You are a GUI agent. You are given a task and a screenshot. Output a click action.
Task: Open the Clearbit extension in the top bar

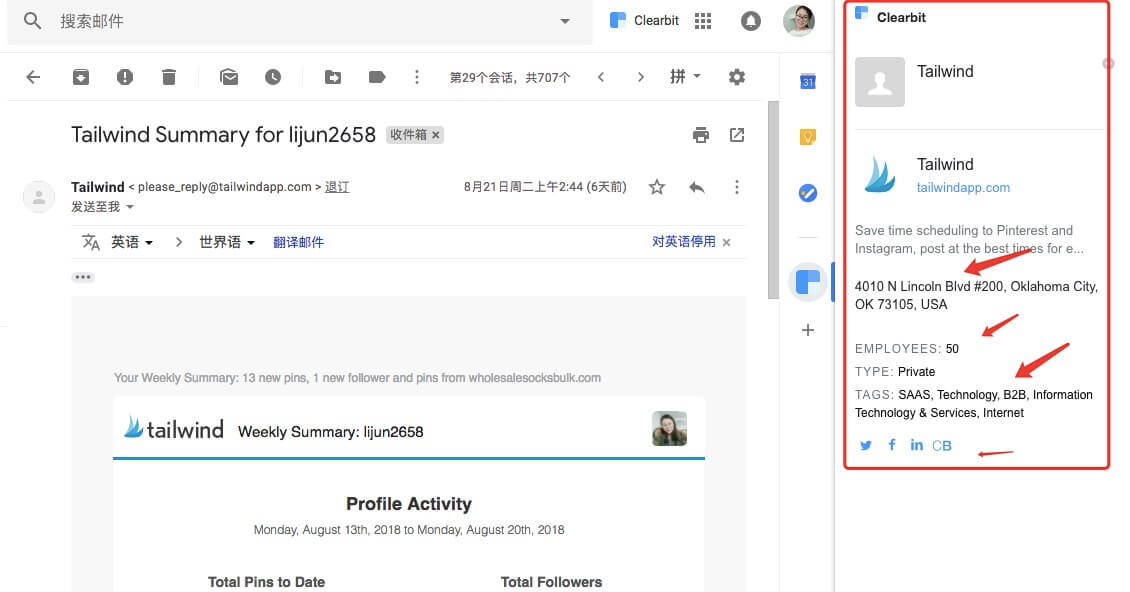(644, 21)
